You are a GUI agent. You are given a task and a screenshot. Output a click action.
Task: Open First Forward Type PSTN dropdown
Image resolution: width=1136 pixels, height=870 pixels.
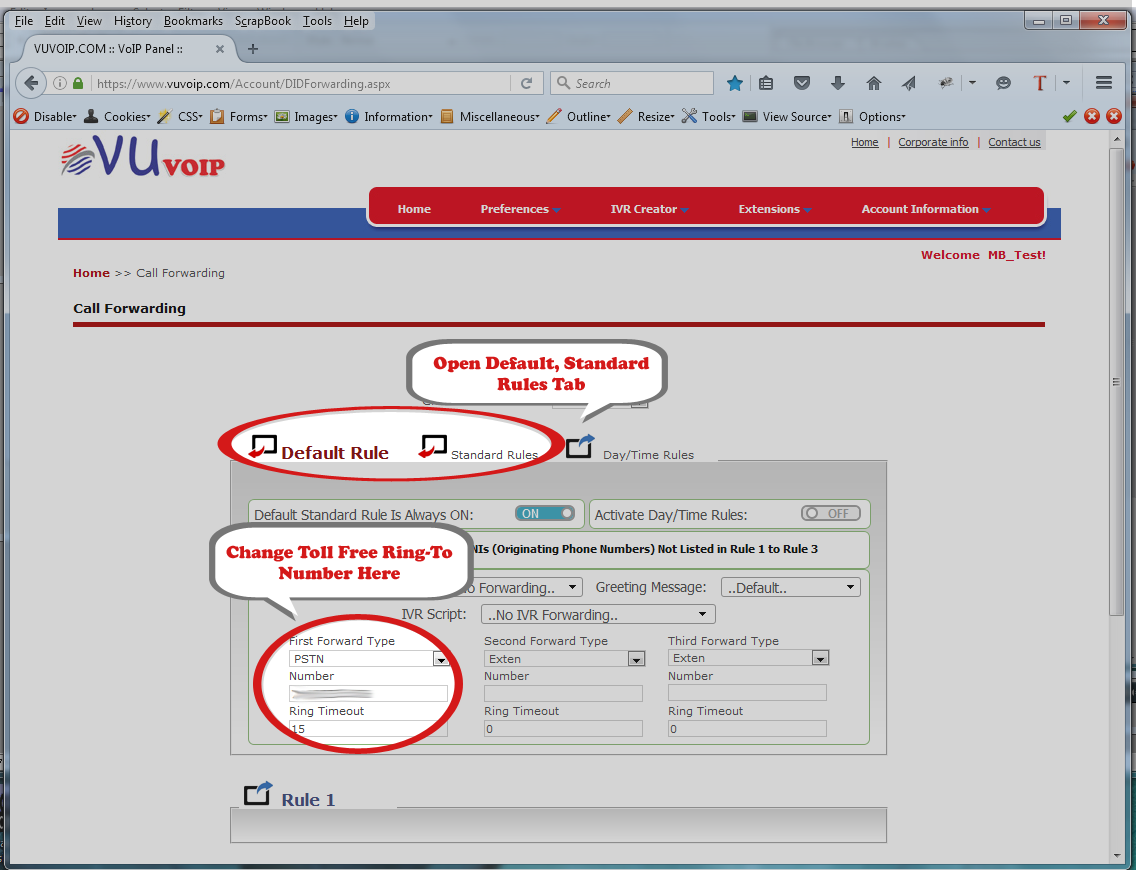(369, 658)
